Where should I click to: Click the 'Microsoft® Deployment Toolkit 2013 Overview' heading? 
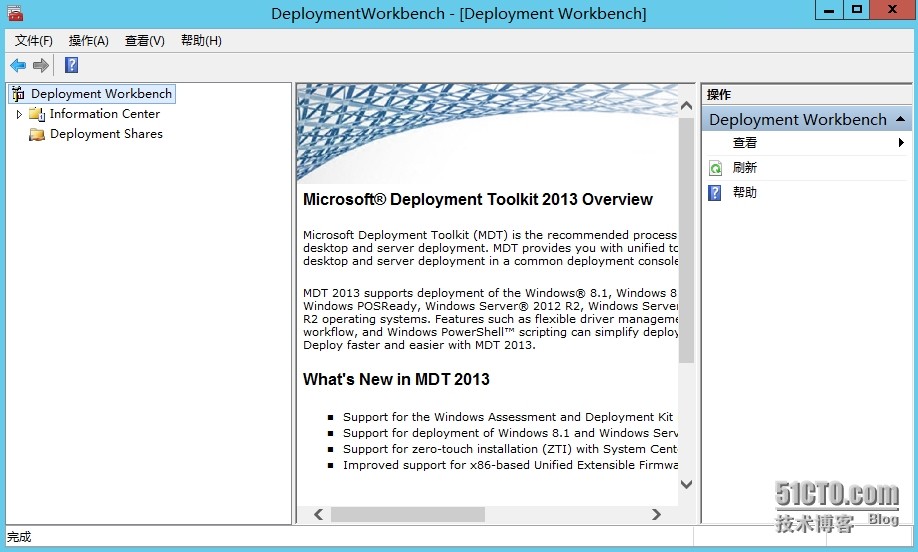pos(478,200)
